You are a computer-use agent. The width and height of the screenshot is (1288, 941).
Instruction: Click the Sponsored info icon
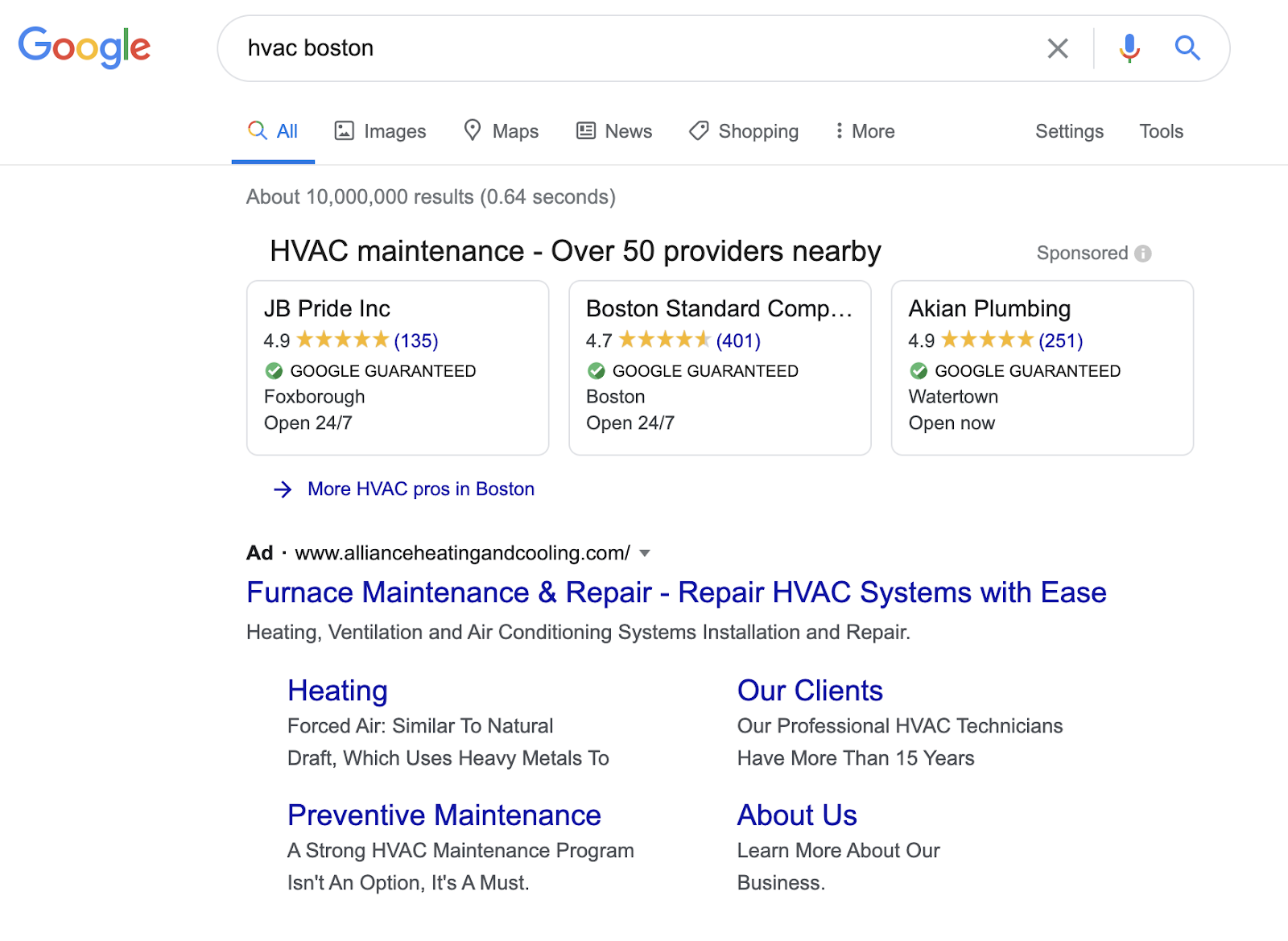point(1143,254)
